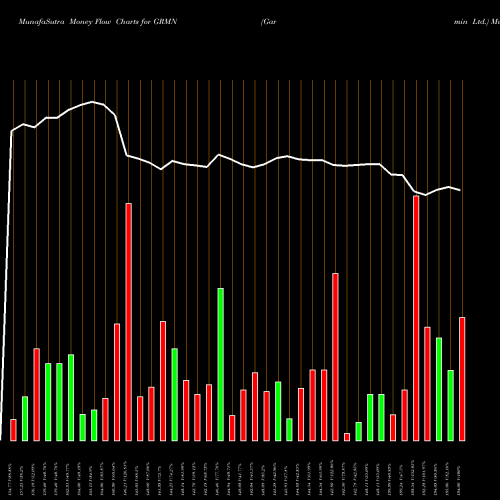The width and height of the screenshot is (500, 500).
Task: Click the tallest green bar in the chart
Action: 221,365
